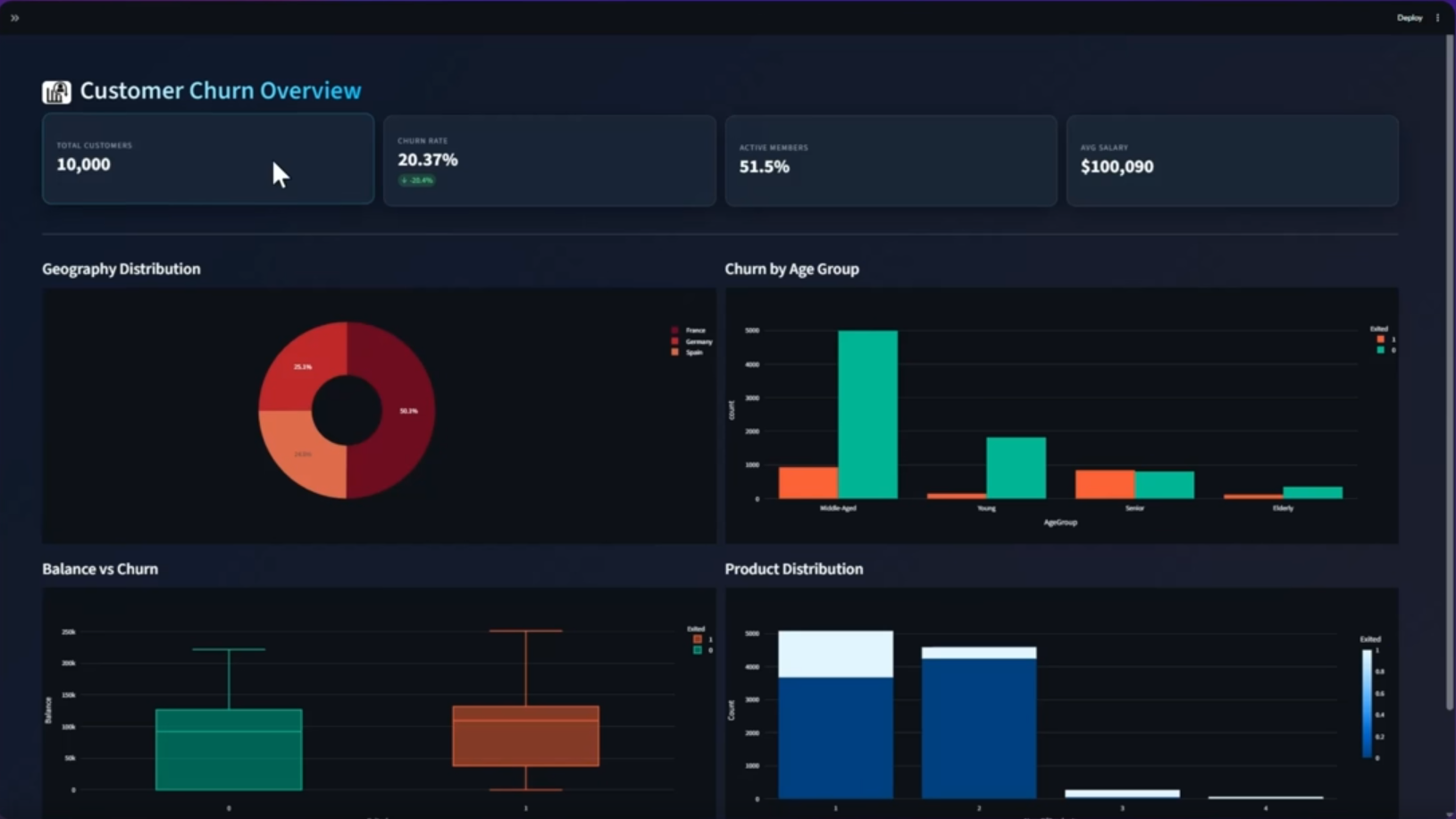Click the Exited colorbar in Product Distribution
This screenshot has height=819, width=1456.
(1367, 701)
